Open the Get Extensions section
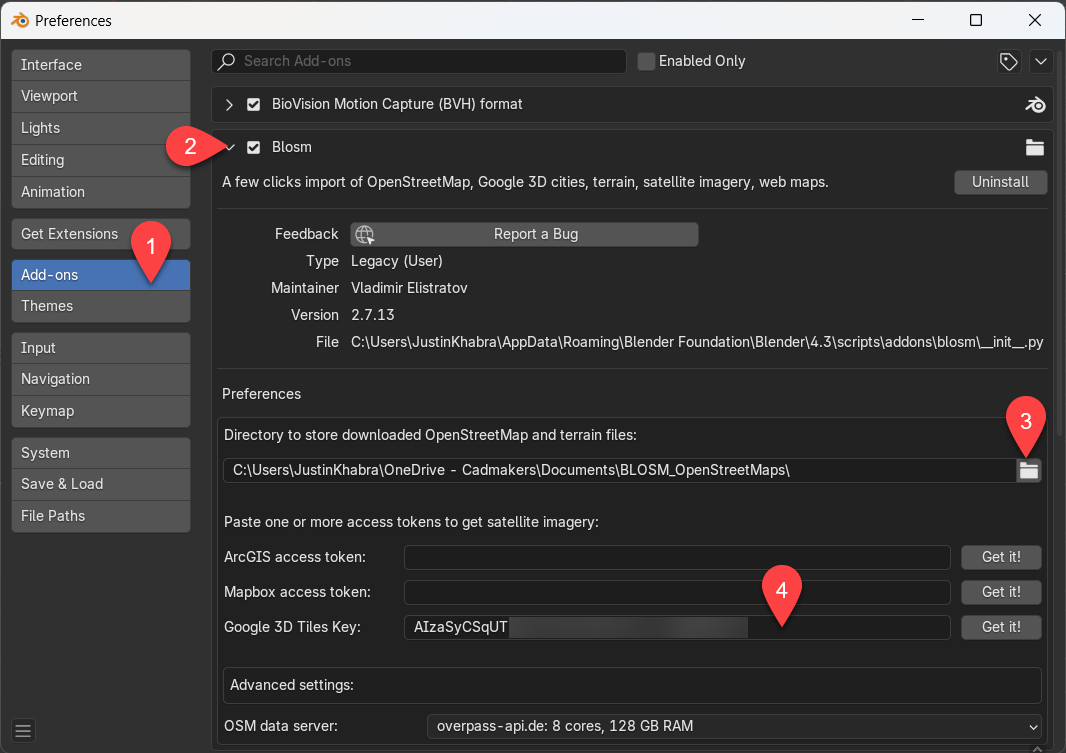 pyautogui.click(x=101, y=234)
